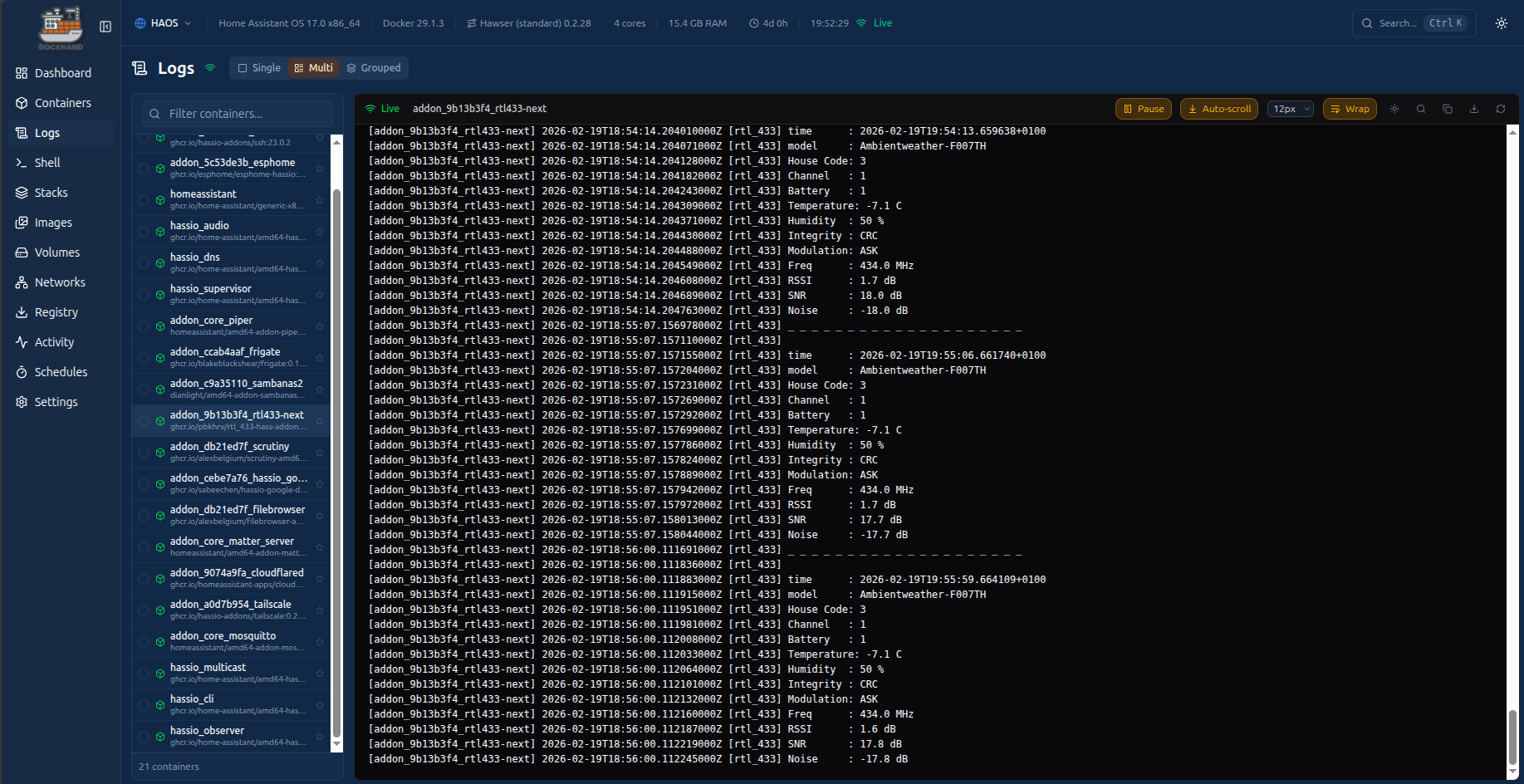Open Containers from the sidebar
Screen dimensions: 1524x784
pos(62,103)
